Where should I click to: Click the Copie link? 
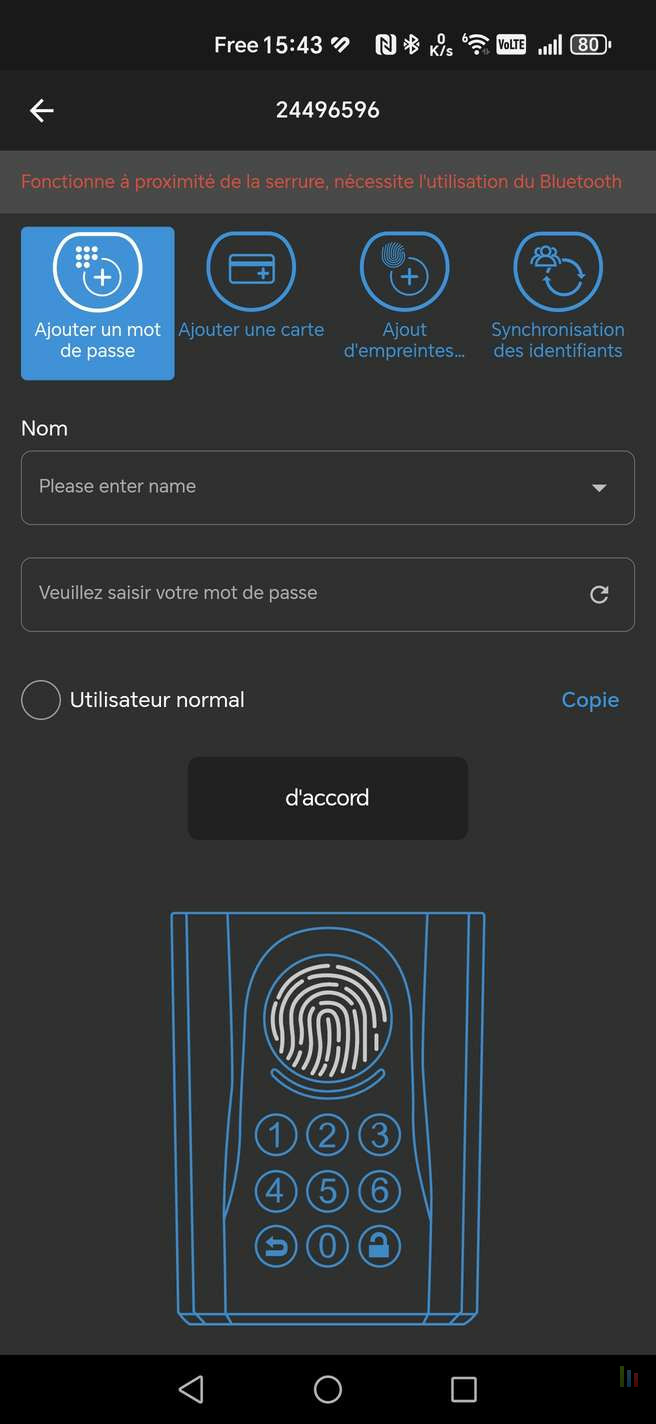[590, 700]
